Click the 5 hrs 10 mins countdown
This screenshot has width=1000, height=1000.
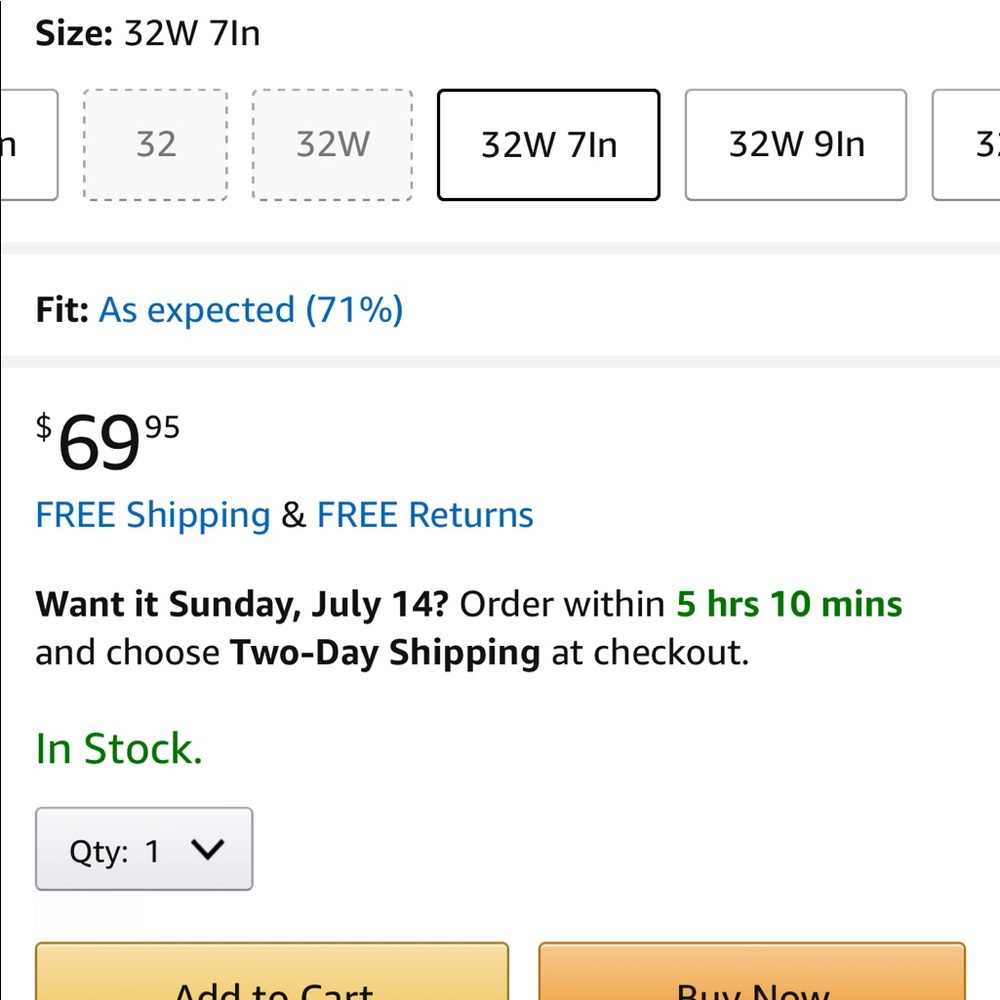click(x=789, y=604)
